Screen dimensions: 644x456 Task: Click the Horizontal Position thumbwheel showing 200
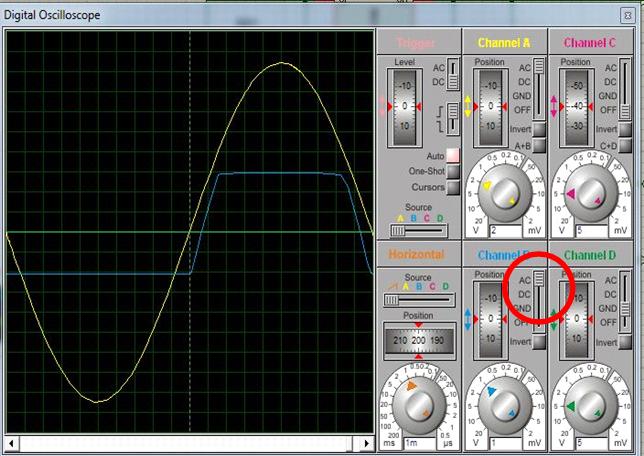coord(419,341)
